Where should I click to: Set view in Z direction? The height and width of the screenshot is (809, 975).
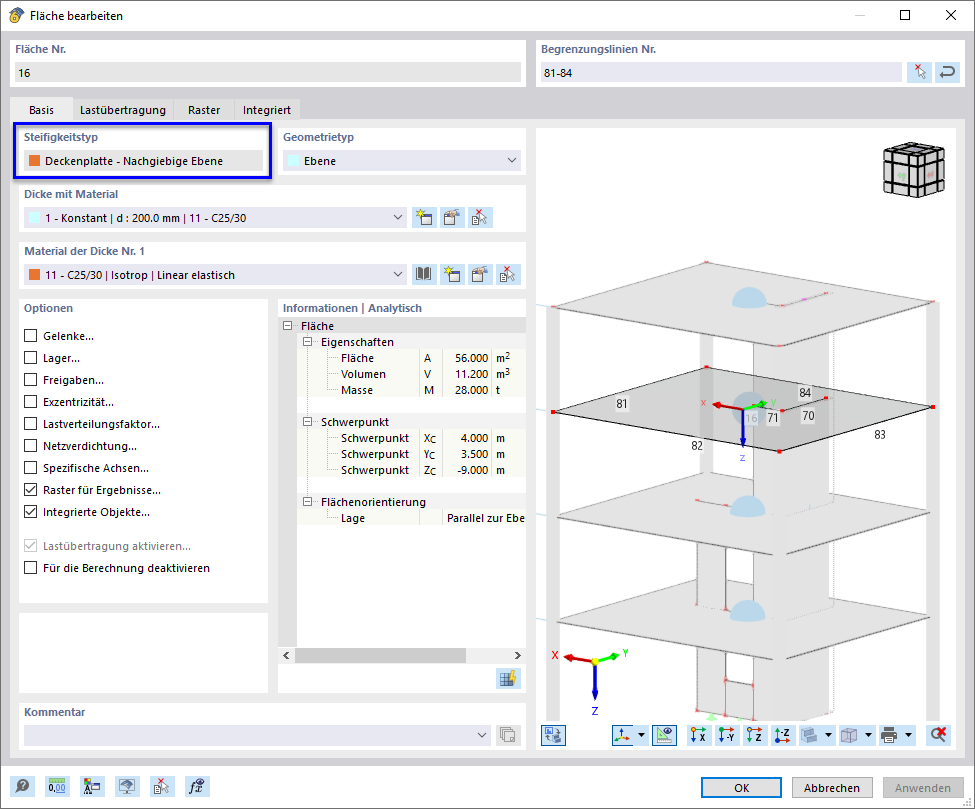click(754, 735)
